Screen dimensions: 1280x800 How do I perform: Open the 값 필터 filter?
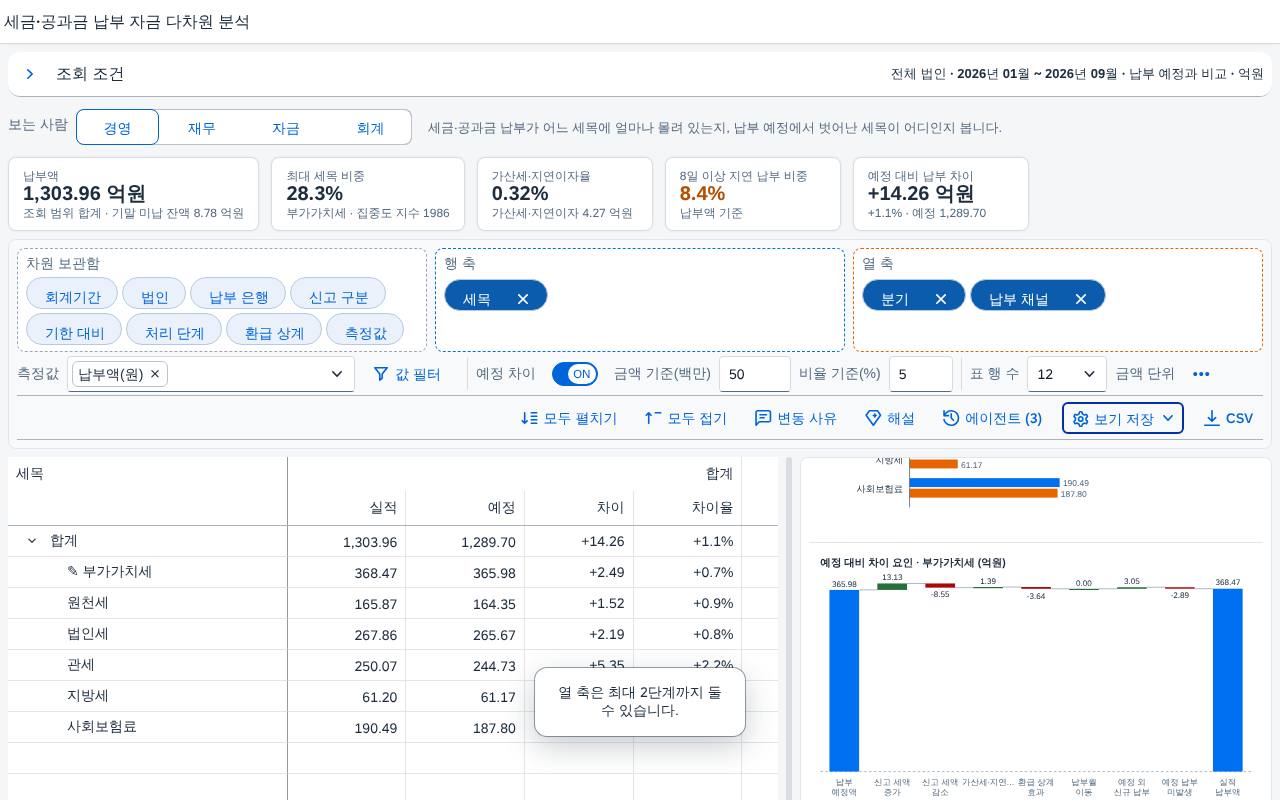pyautogui.click(x=407, y=374)
